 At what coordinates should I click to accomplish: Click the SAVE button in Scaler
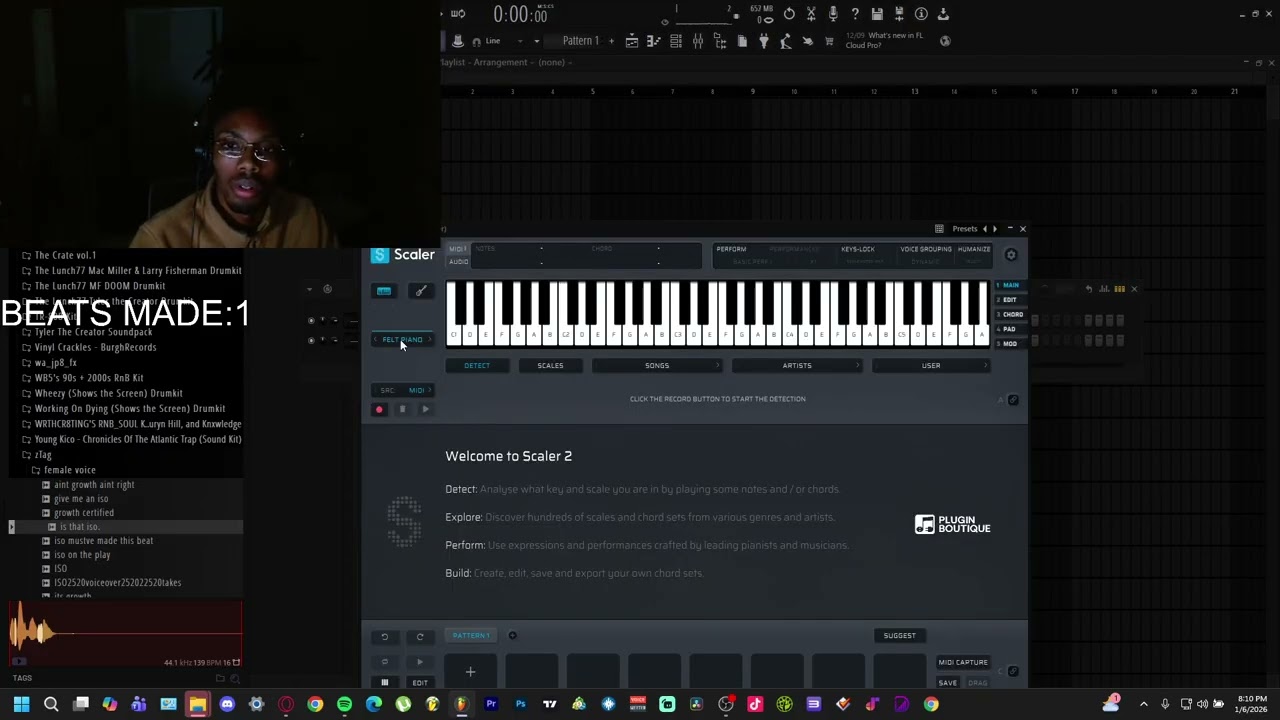pos(947,683)
